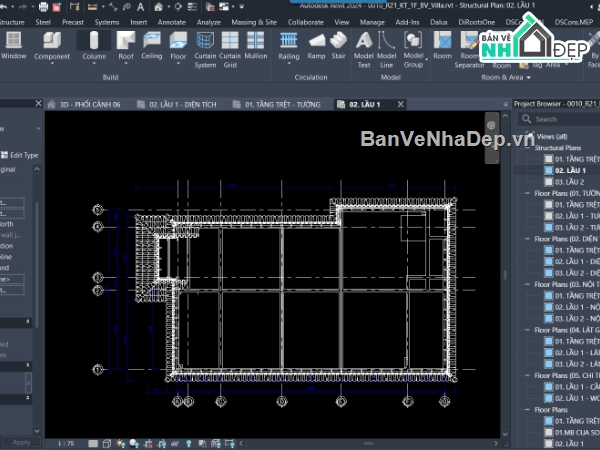Click the Text 'A' icon in quick access toolbar
This screenshot has height=450, width=600.
(x=140, y=7)
